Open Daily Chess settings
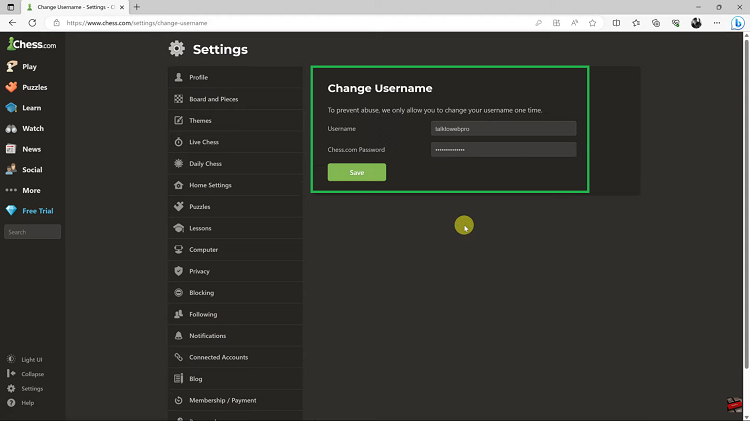This screenshot has width=750, height=421. pos(235,163)
